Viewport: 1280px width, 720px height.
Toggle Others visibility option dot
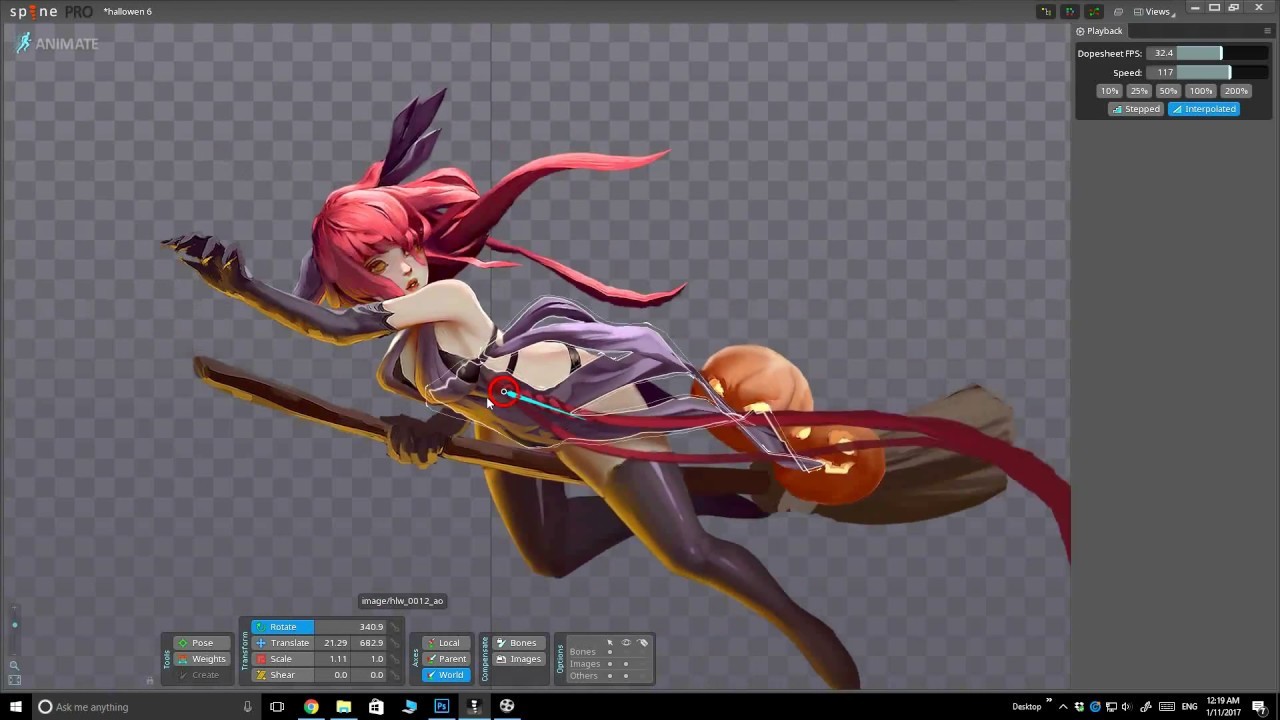[626, 676]
